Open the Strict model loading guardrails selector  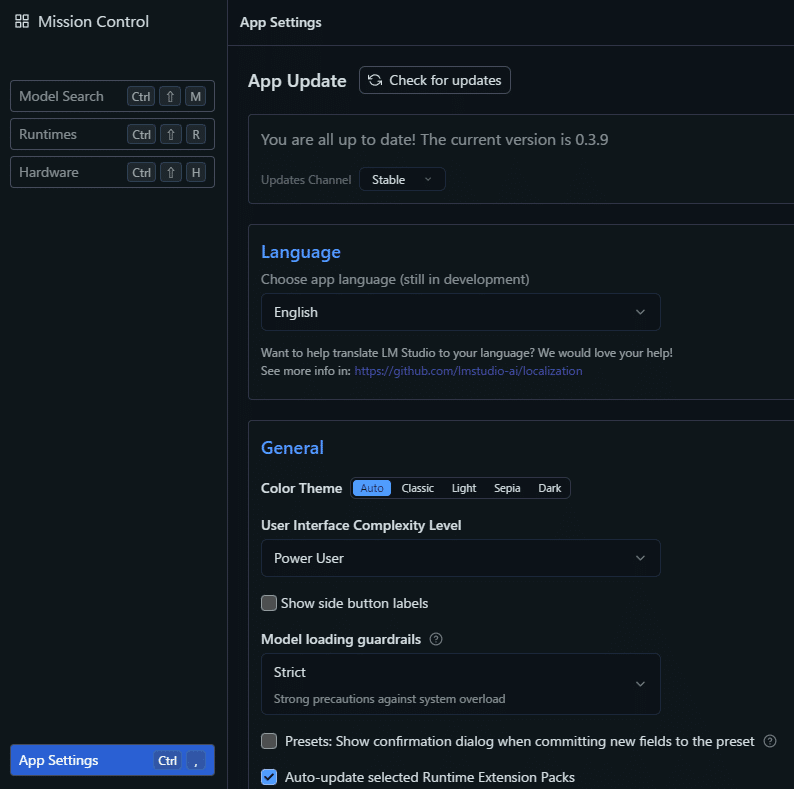460,684
